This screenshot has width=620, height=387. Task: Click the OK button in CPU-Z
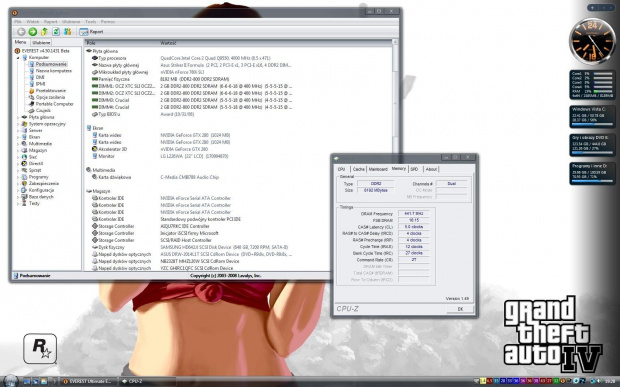pyautogui.click(x=460, y=309)
